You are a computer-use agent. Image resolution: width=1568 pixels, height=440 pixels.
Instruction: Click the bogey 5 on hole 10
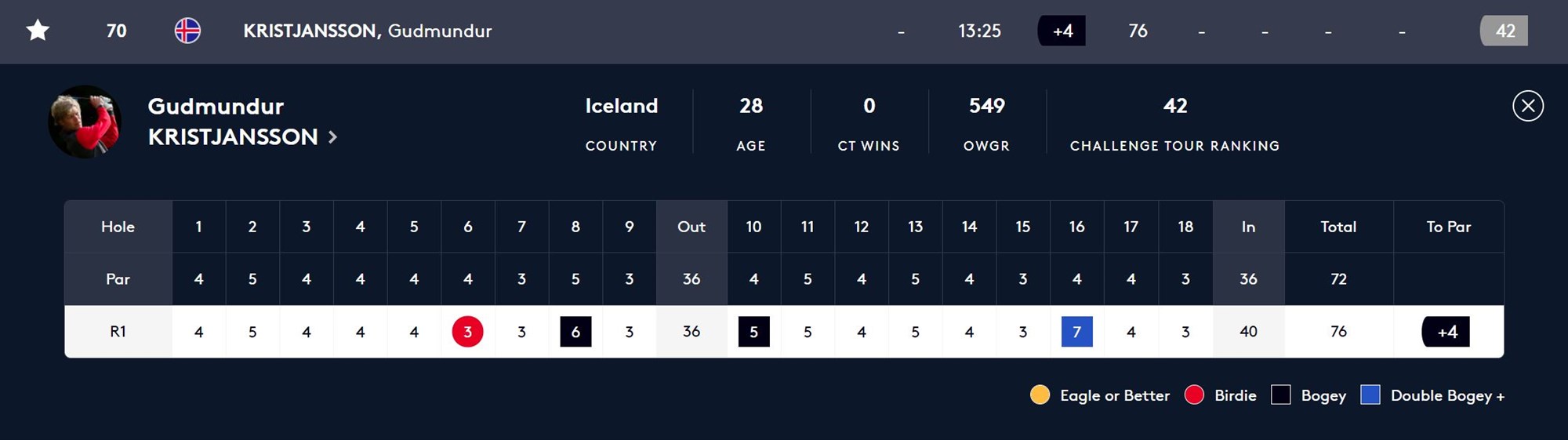pos(753,332)
